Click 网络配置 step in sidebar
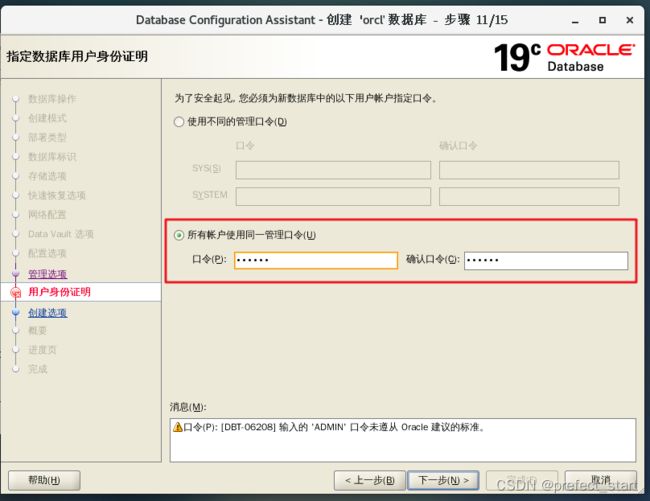Image resolution: width=650 pixels, height=501 pixels. pyautogui.click(x=48, y=215)
